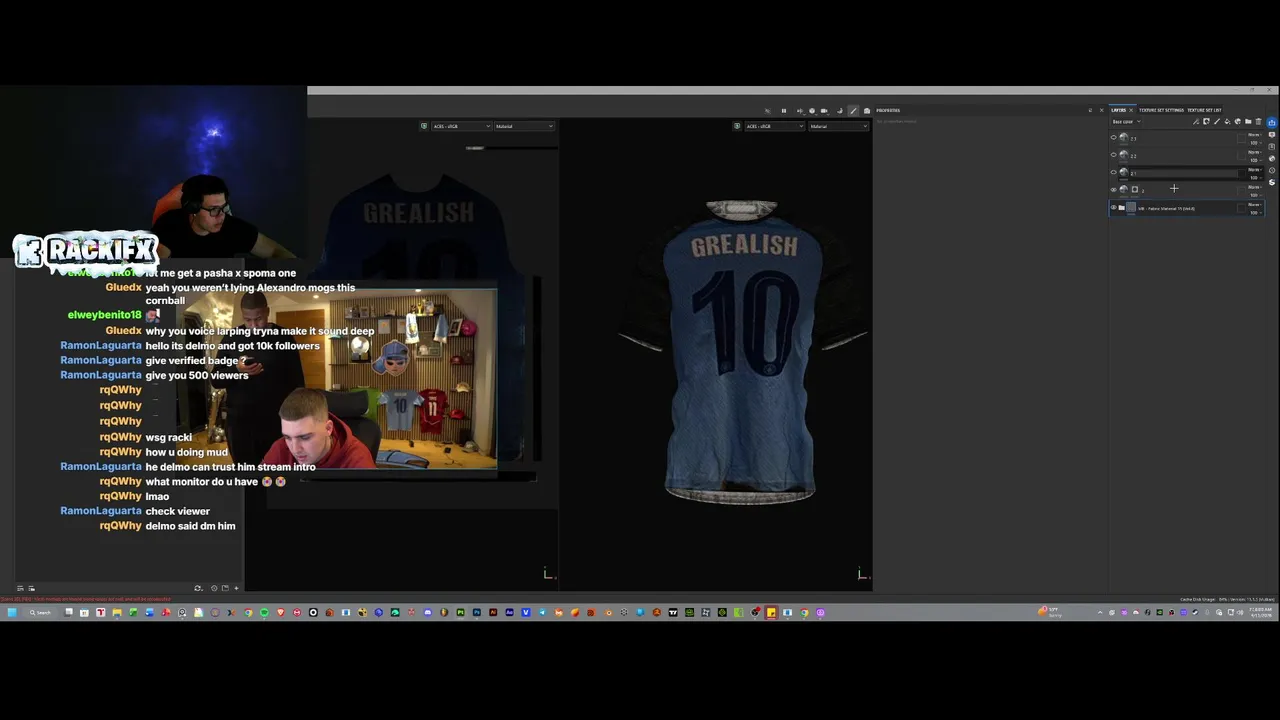Click the sphere thumbnail of layer 2.1
Viewport: 1280px width, 720px height.
pyautogui.click(x=1123, y=172)
